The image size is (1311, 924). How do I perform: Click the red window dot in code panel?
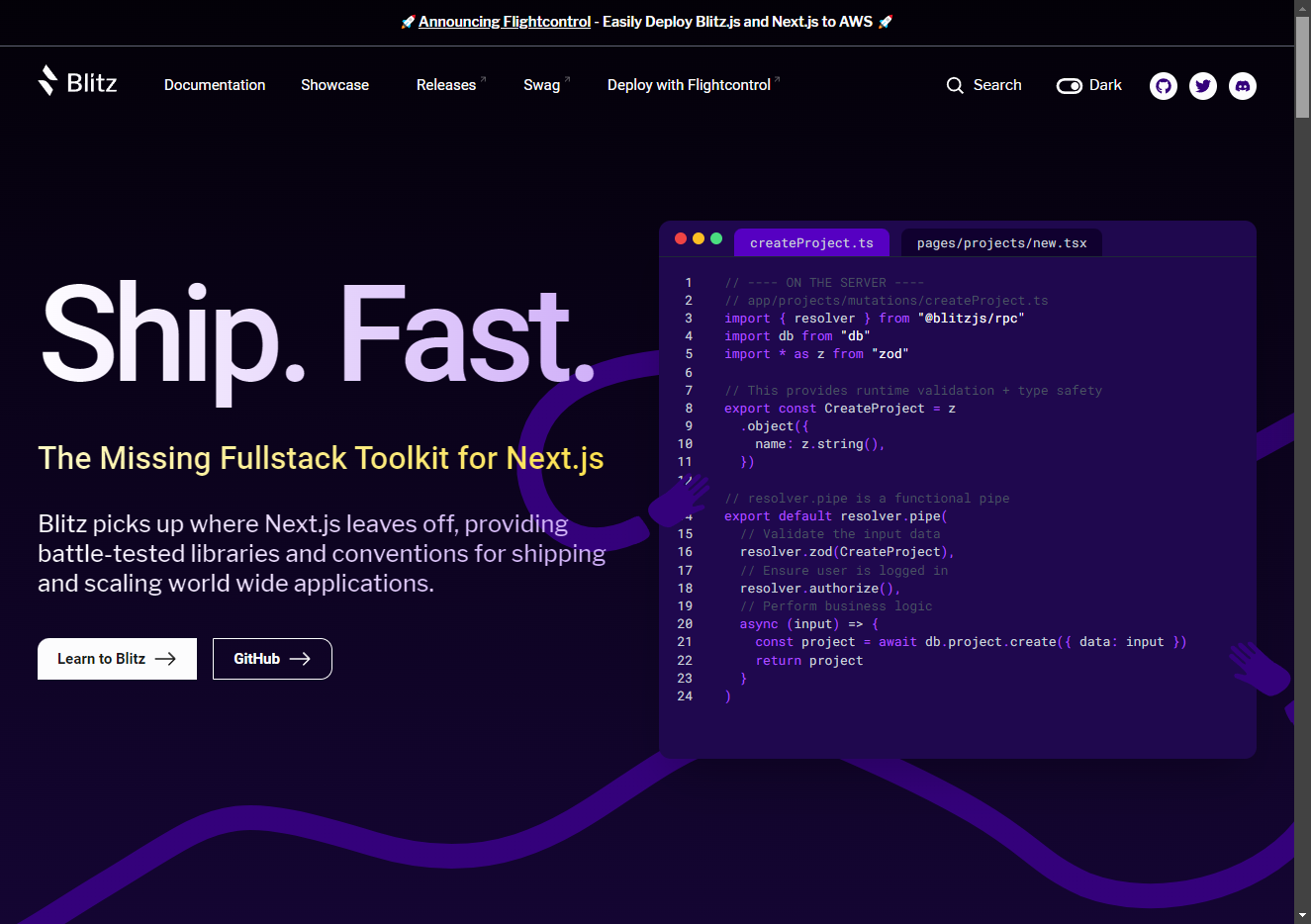click(x=681, y=238)
